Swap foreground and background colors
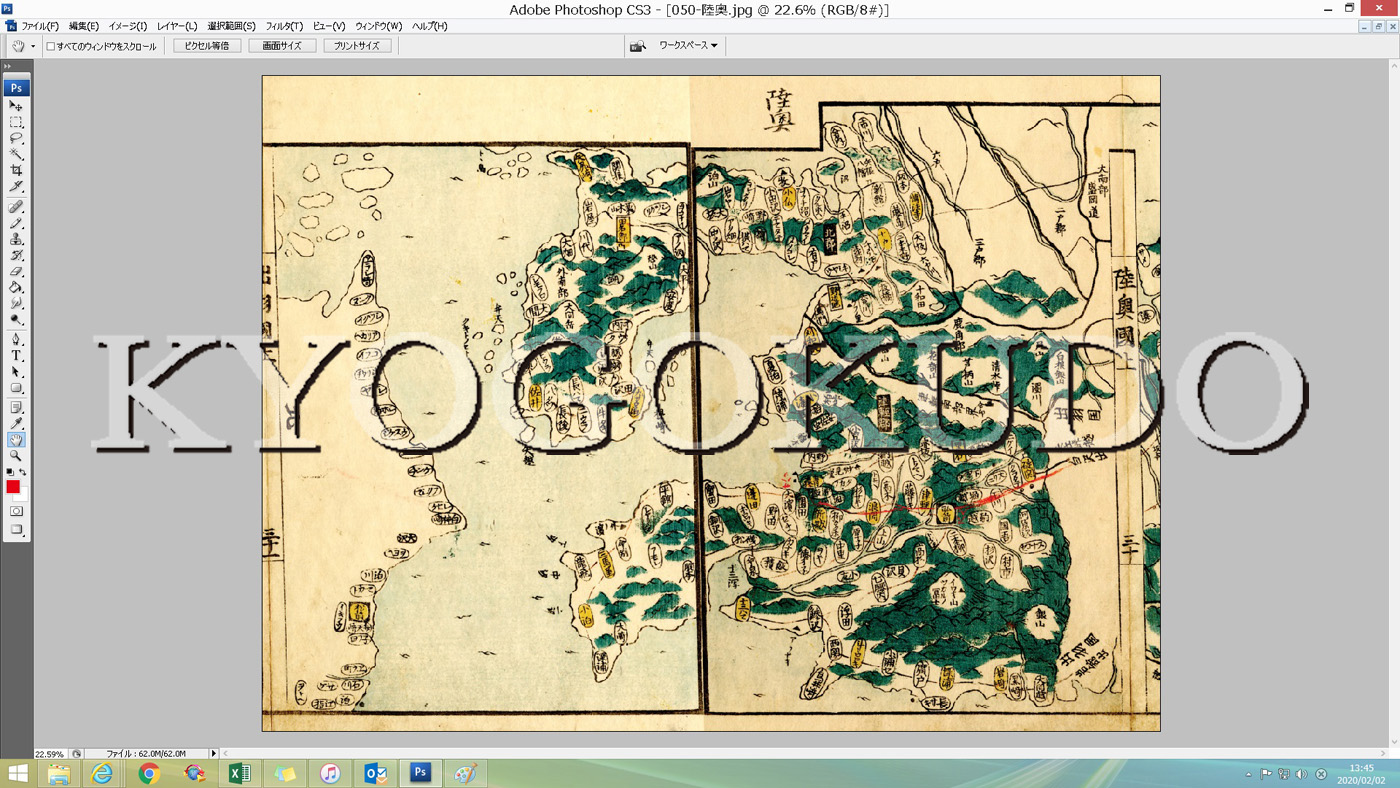This screenshot has height=788, width=1400. [x=22, y=472]
